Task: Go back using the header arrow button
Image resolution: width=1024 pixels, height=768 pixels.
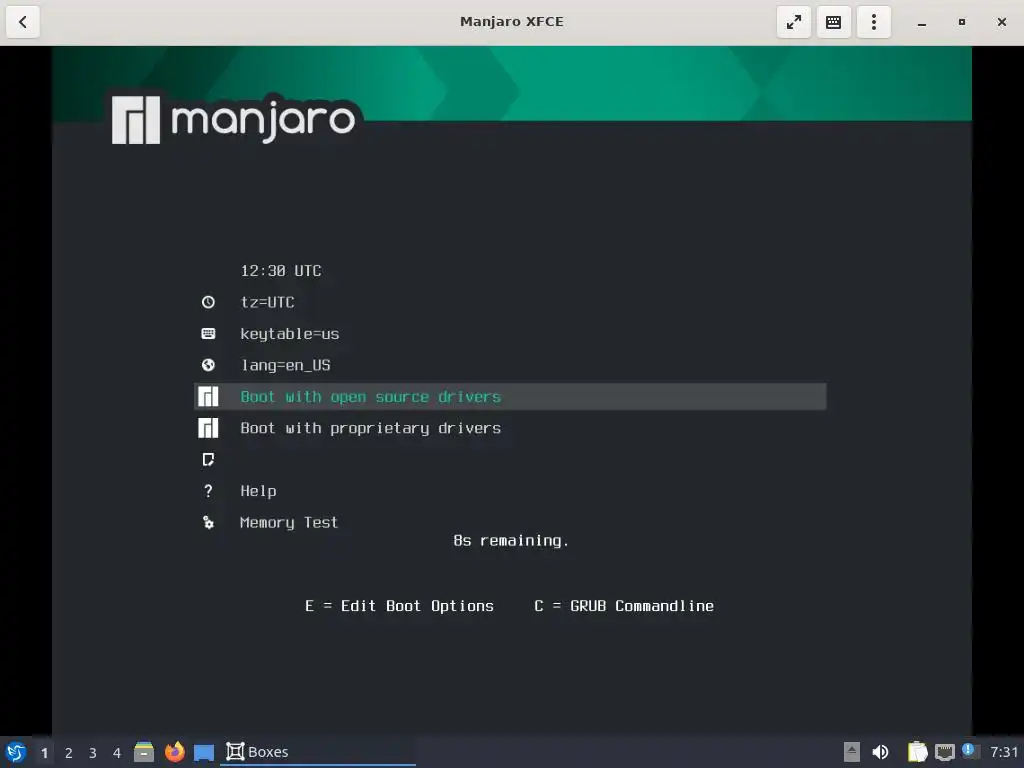Action: [23, 22]
